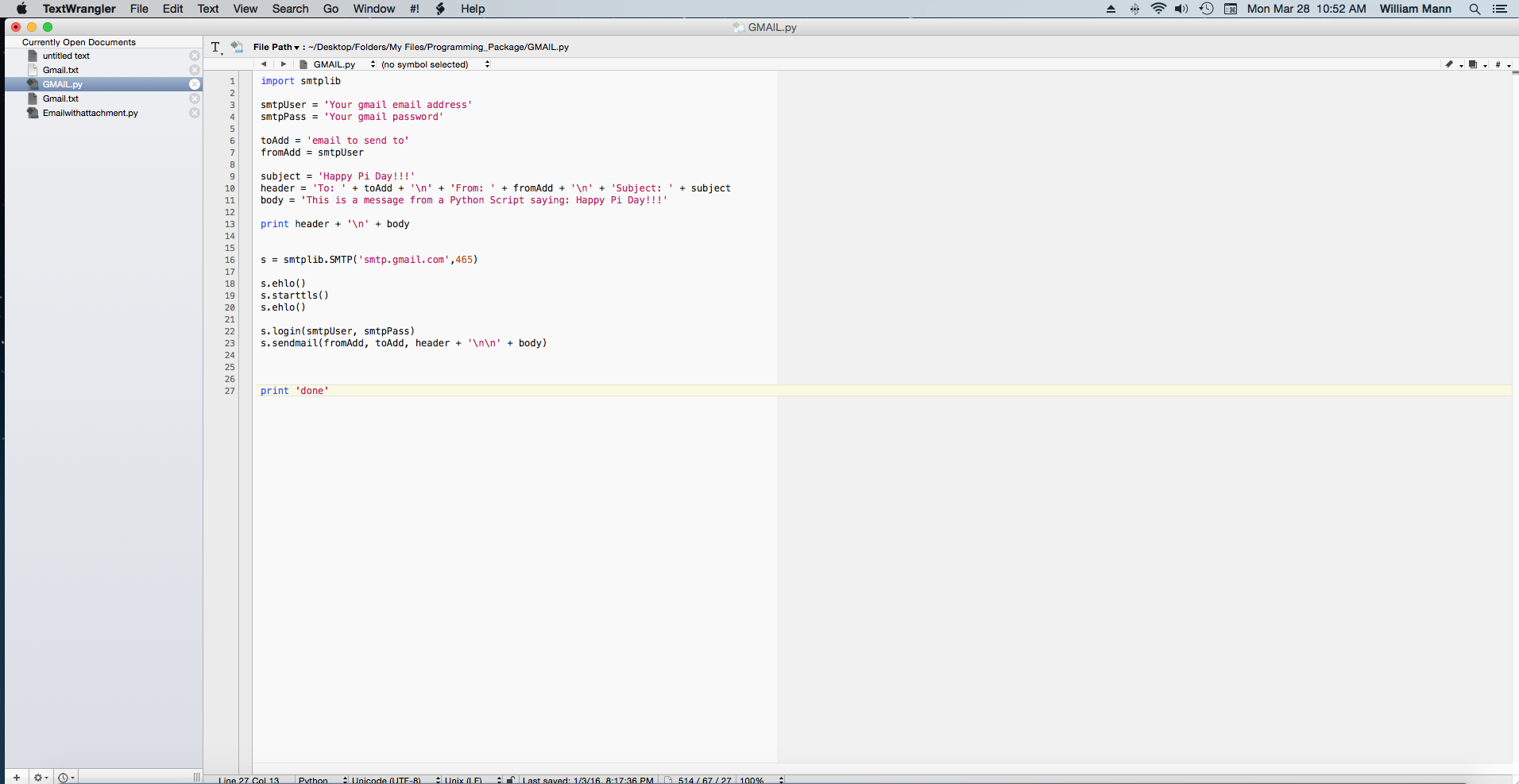Screen dimensions: 1519x784
Task: Click the Line 27 Col 13 position indicator
Action: coord(249,780)
